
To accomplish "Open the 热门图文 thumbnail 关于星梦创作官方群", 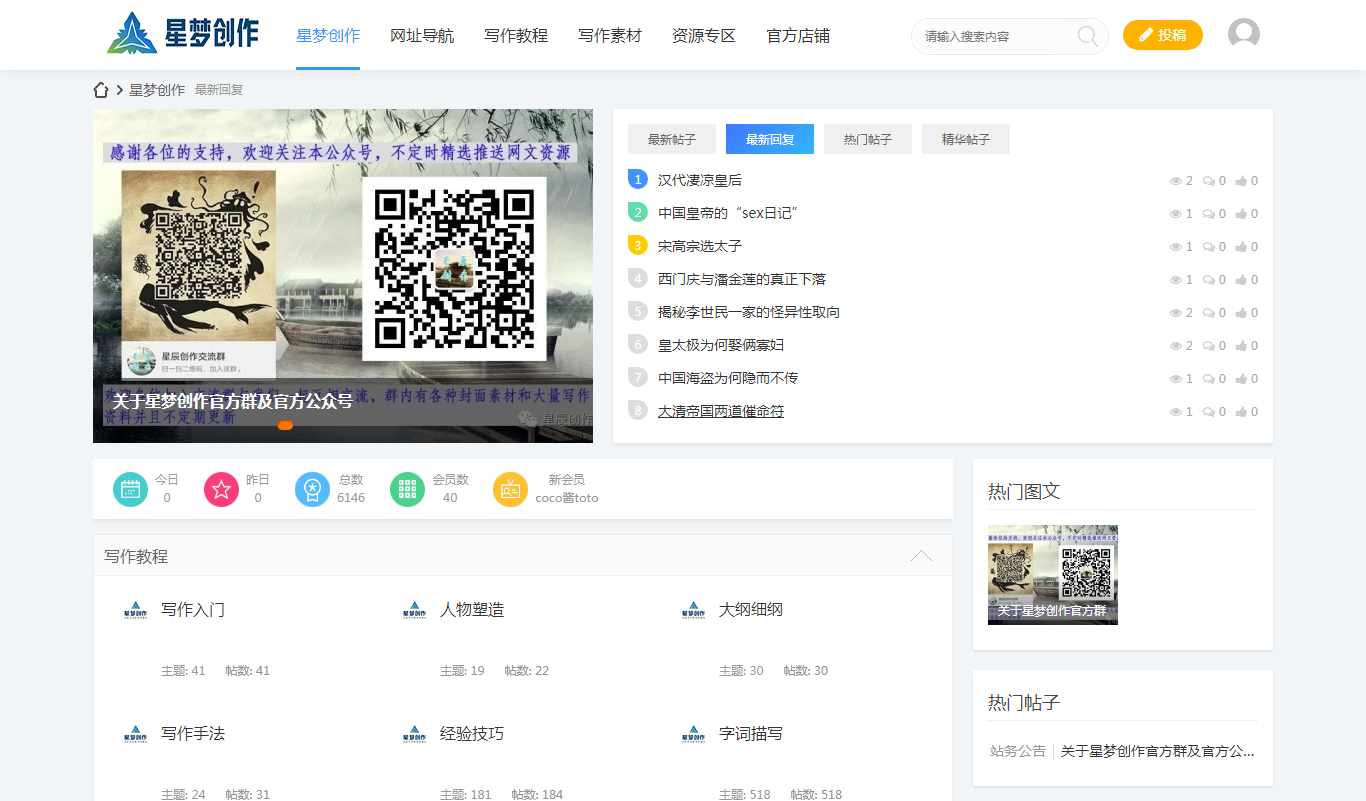I will 1053,575.
